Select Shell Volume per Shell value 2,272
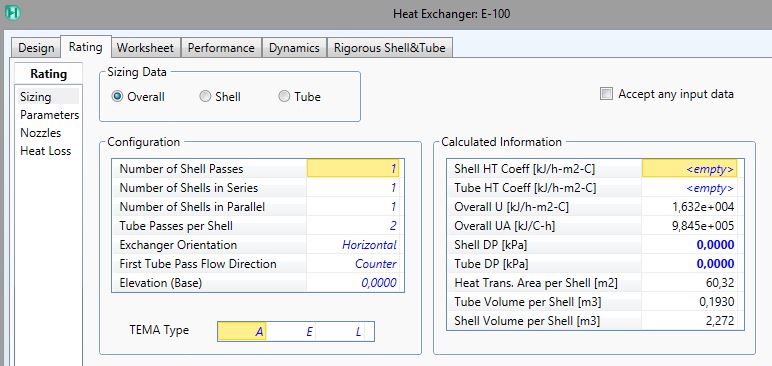The width and height of the screenshot is (772, 366). [689, 321]
